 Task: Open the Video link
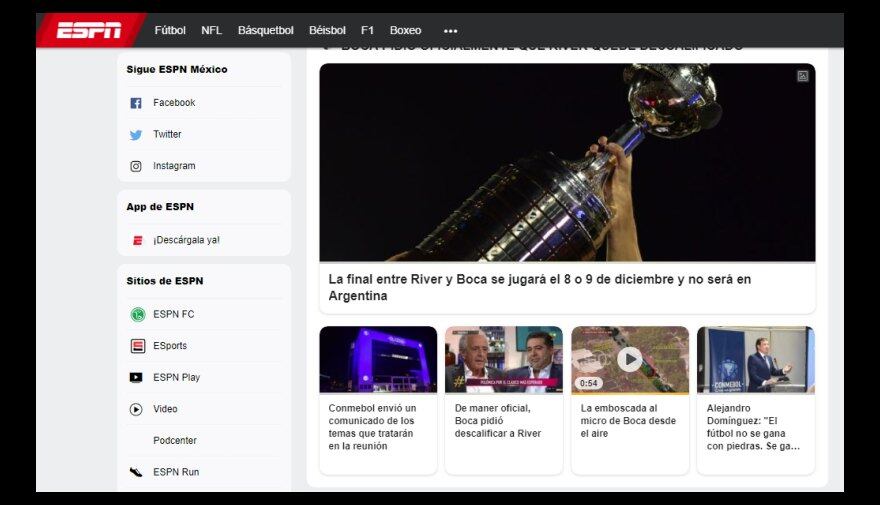[x=165, y=408]
